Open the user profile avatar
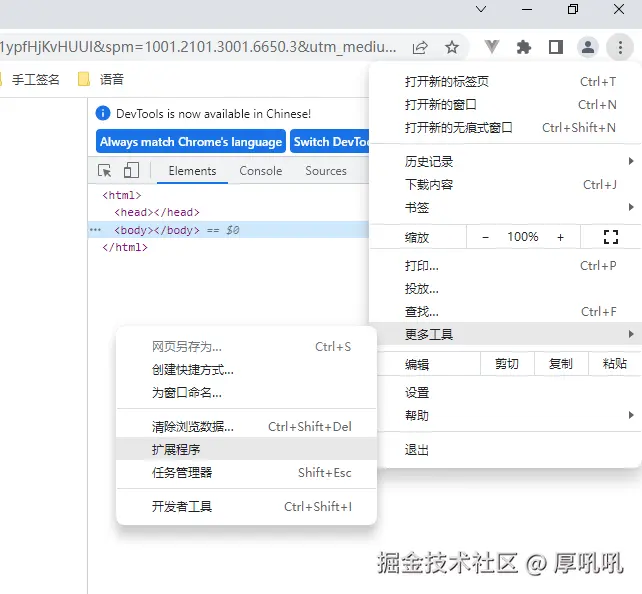The height and width of the screenshot is (594, 642). click(588, 47)
